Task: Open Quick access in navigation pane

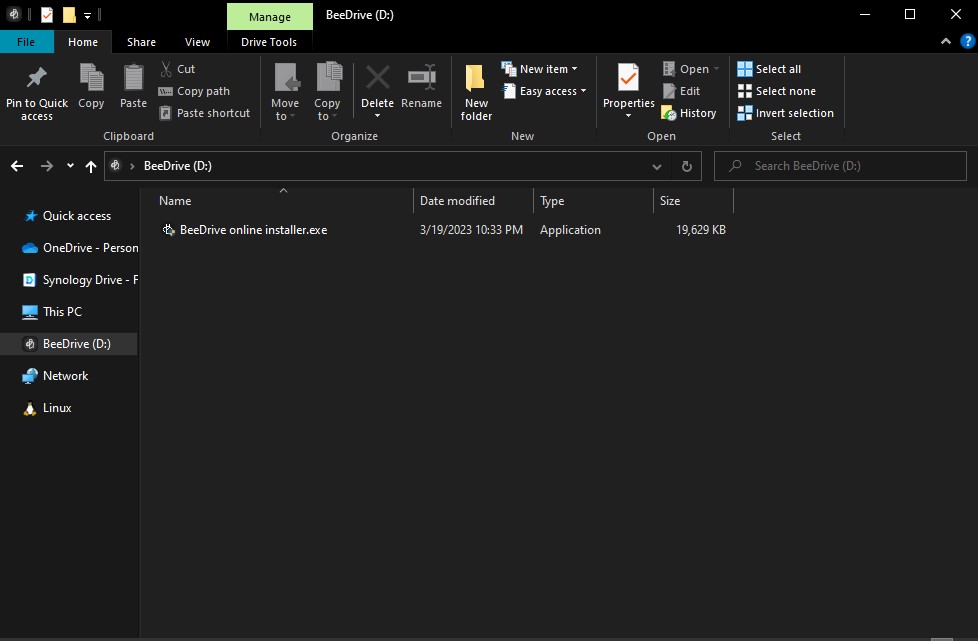Action: click(77, 216)
